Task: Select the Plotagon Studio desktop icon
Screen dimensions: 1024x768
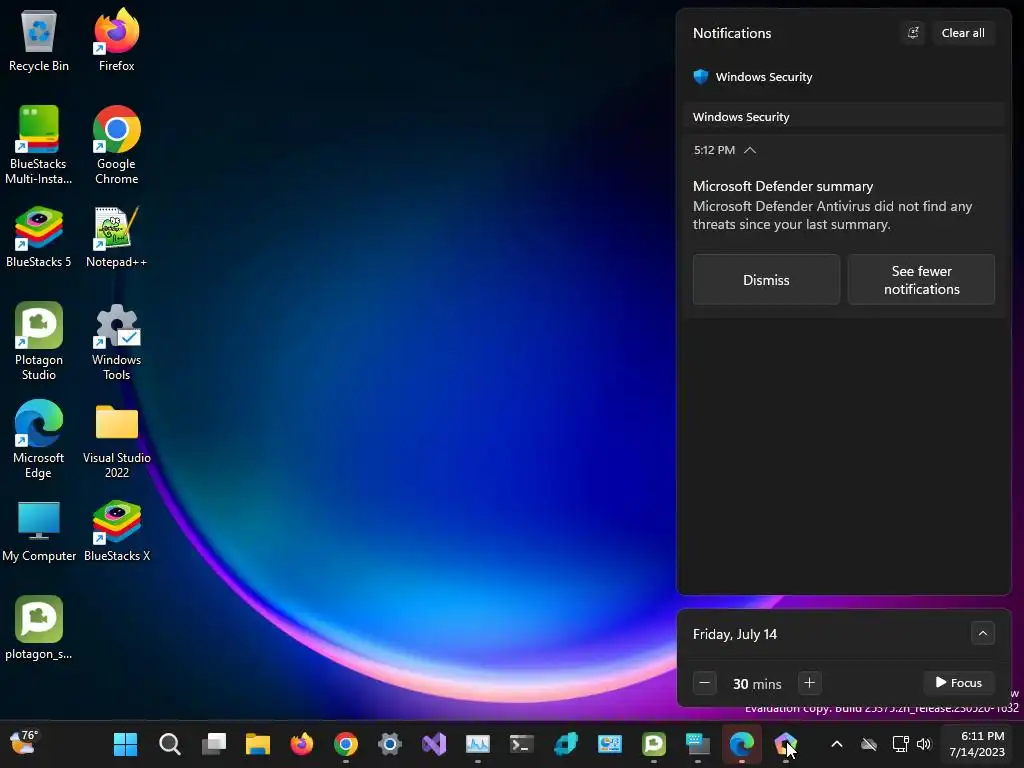Action: [39, 341]
